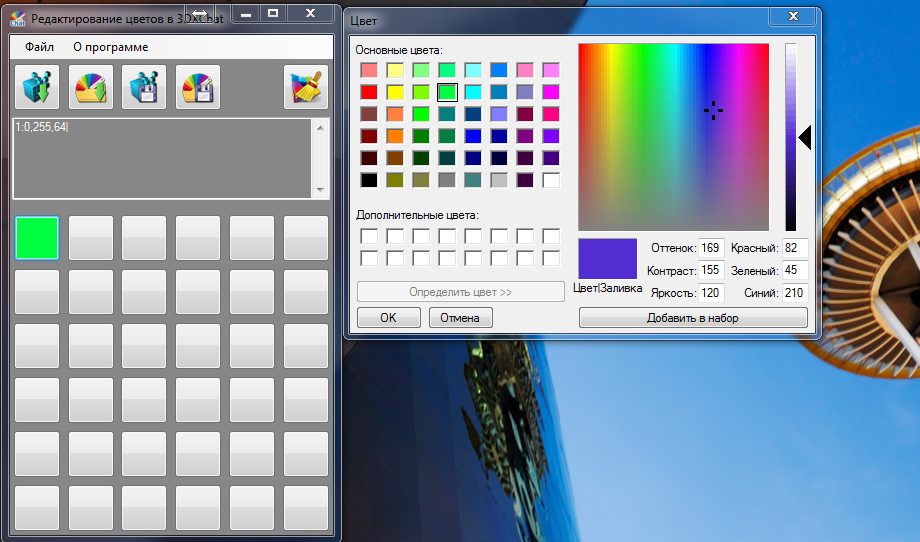Click the vertical luminance gradient bar
Viewport: 920px width, 542px height.
pos(791,137)
